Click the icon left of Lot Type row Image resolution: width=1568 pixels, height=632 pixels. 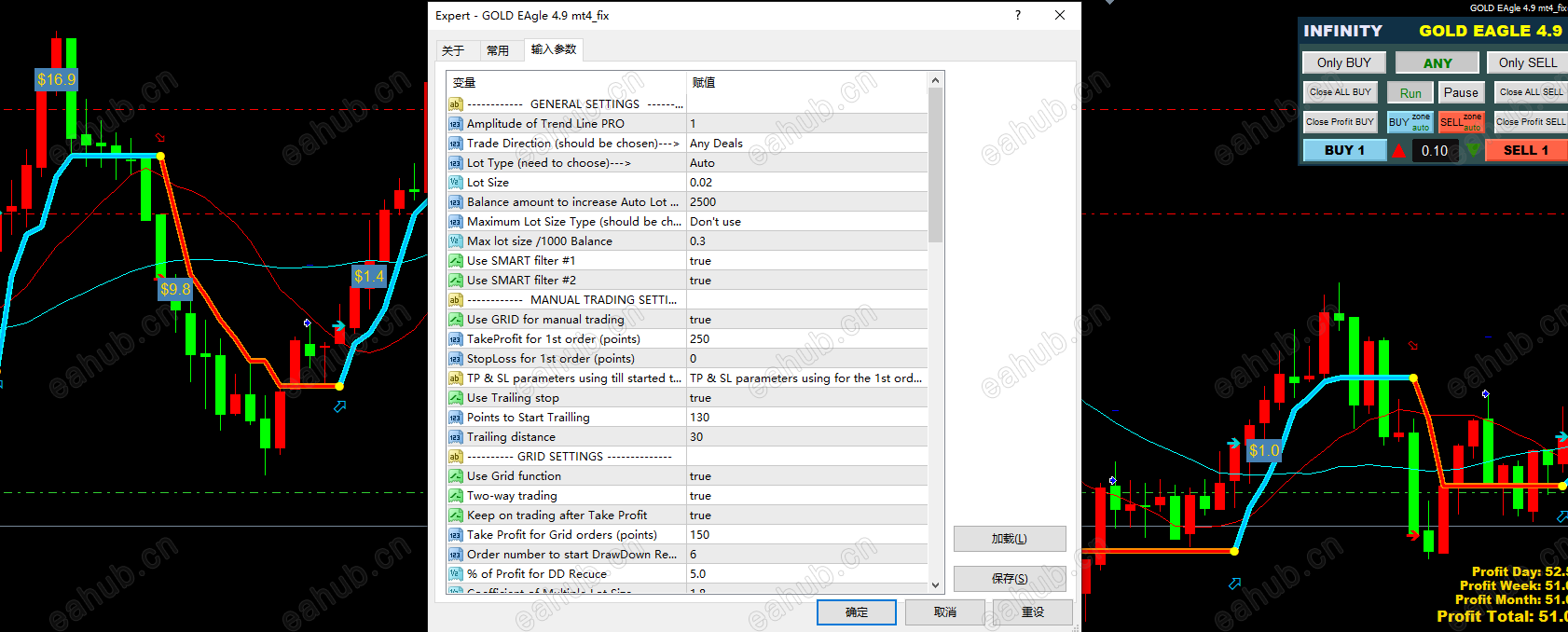[x=455, y=163]
